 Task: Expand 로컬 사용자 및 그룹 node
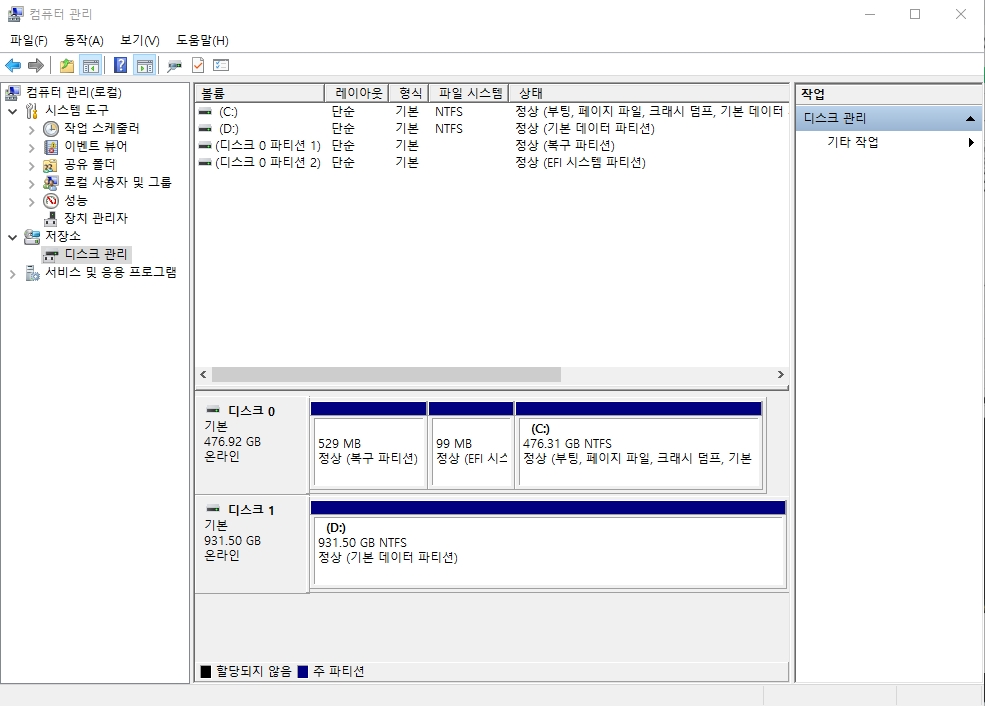[x=31, y=183]
